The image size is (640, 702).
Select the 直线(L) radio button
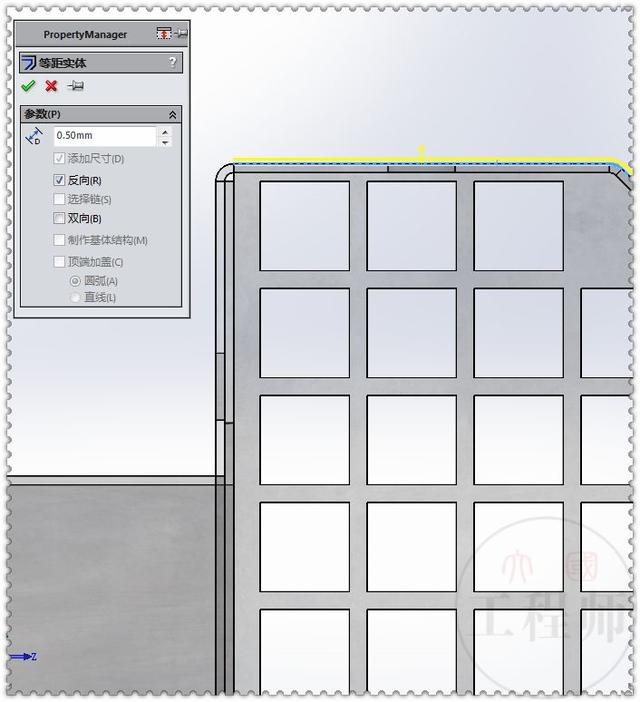pyautogui.click(x=75, y=298)
